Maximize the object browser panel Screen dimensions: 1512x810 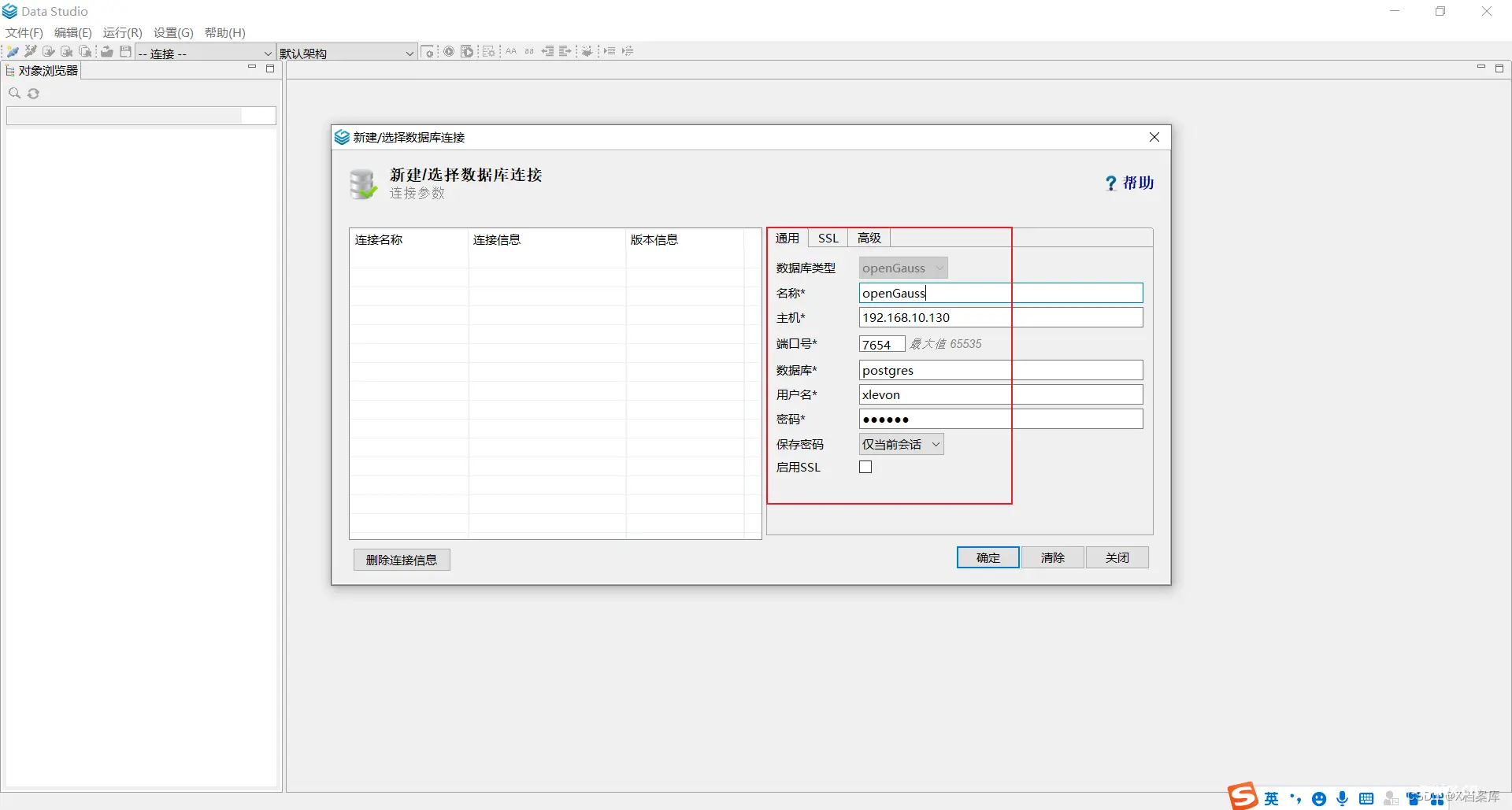coord(270,68)
